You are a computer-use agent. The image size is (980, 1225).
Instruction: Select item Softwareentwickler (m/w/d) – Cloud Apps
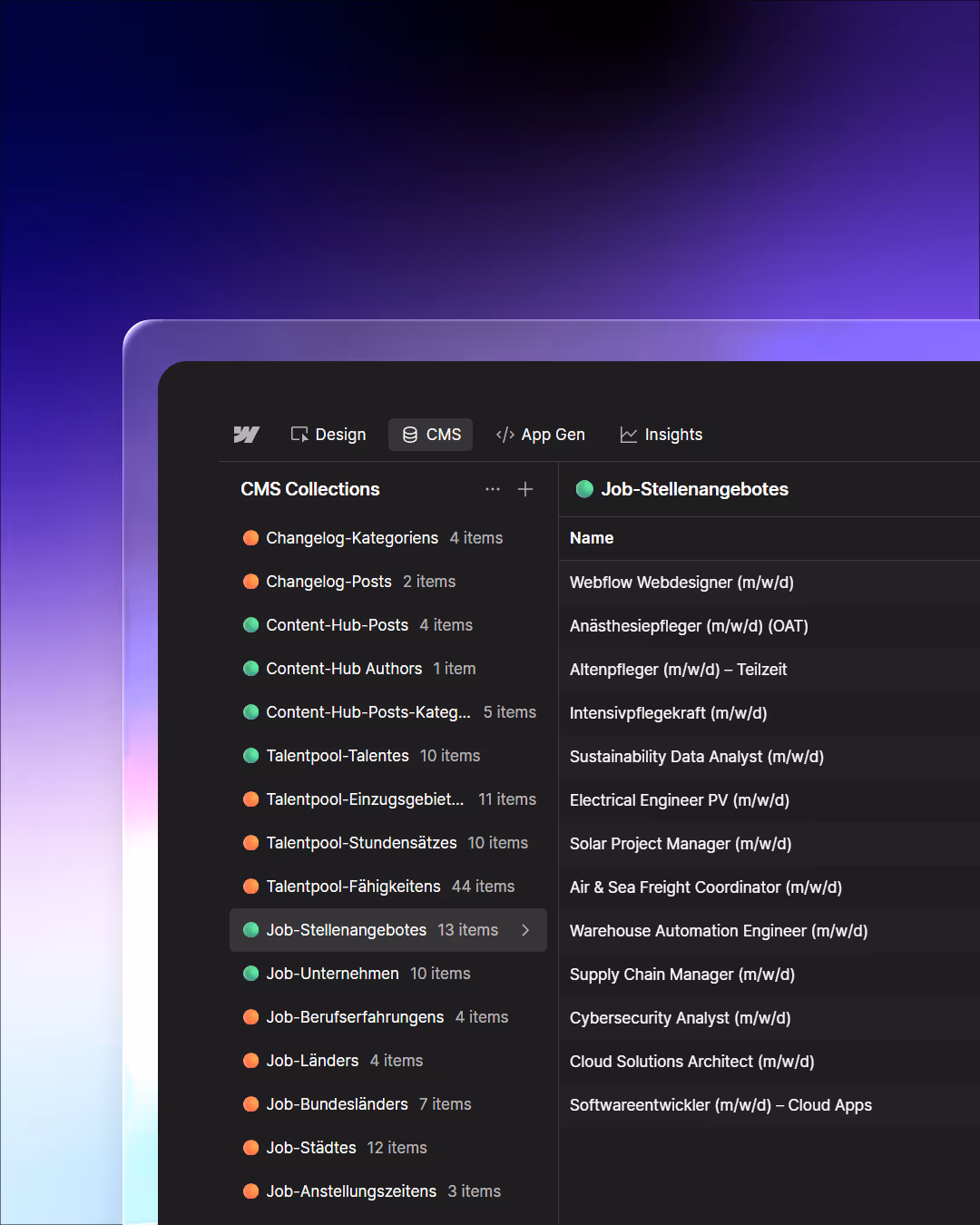(x=769, y=1105)
